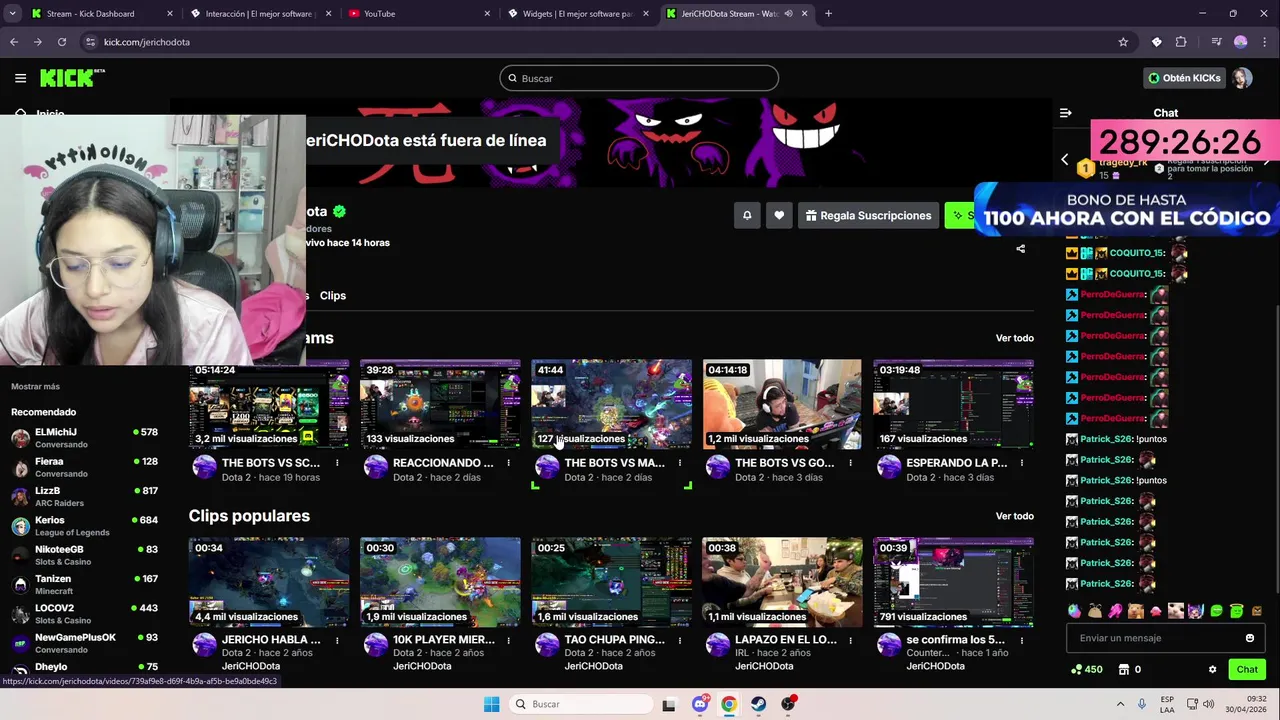The height and width of the screenshot is (720, 1280).
Task: Open the Steam taskbar icon
Action: point(759,704)
